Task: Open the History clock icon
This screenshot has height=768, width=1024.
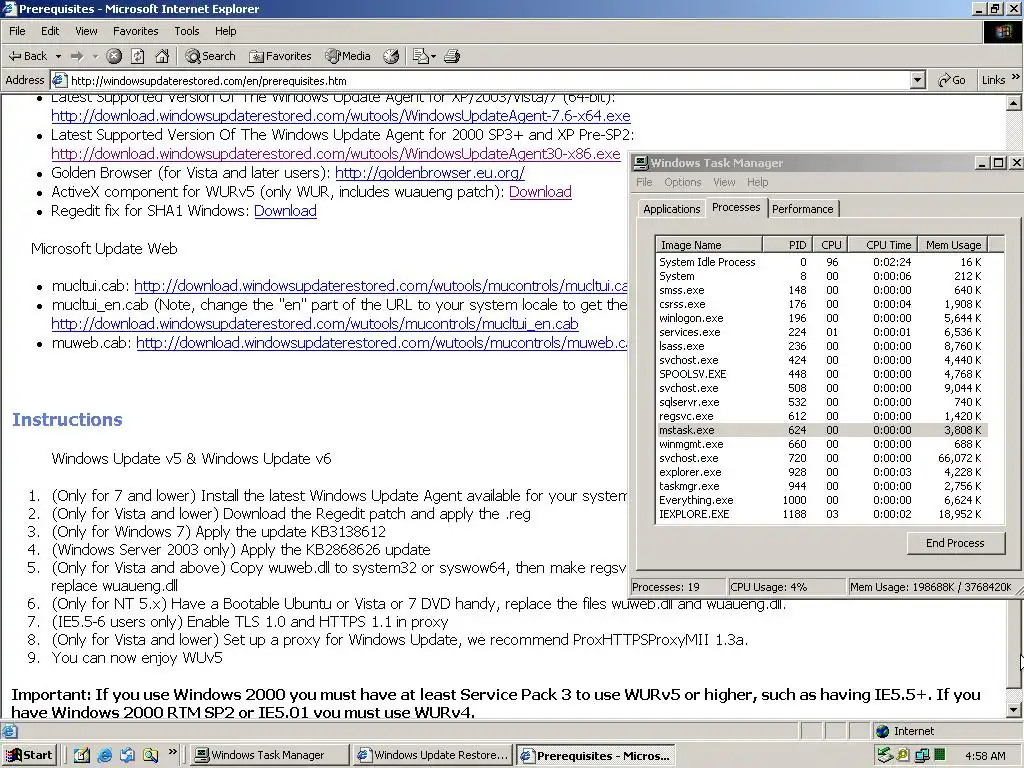Action: point(391,56)
